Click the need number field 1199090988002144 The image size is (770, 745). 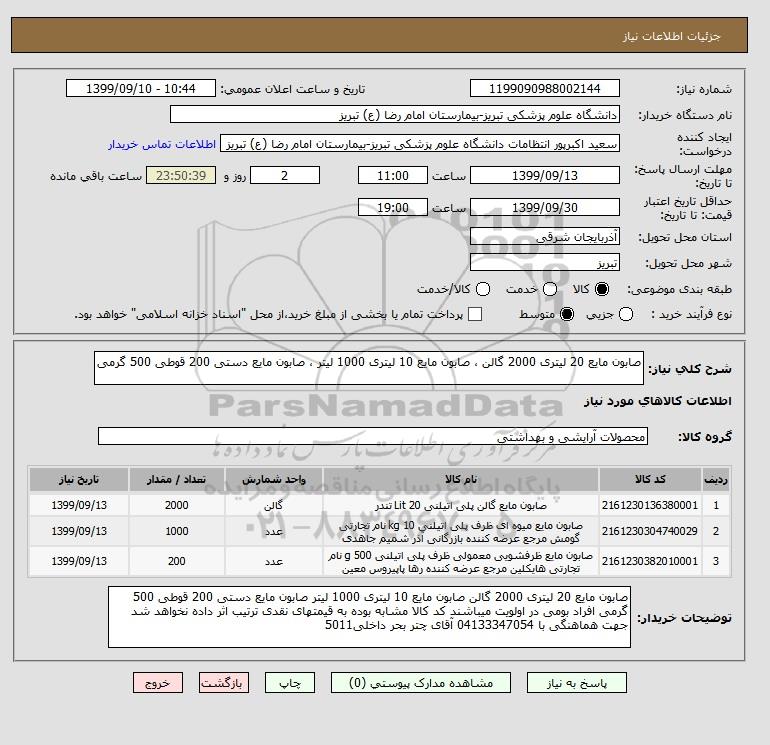(545, 88)
